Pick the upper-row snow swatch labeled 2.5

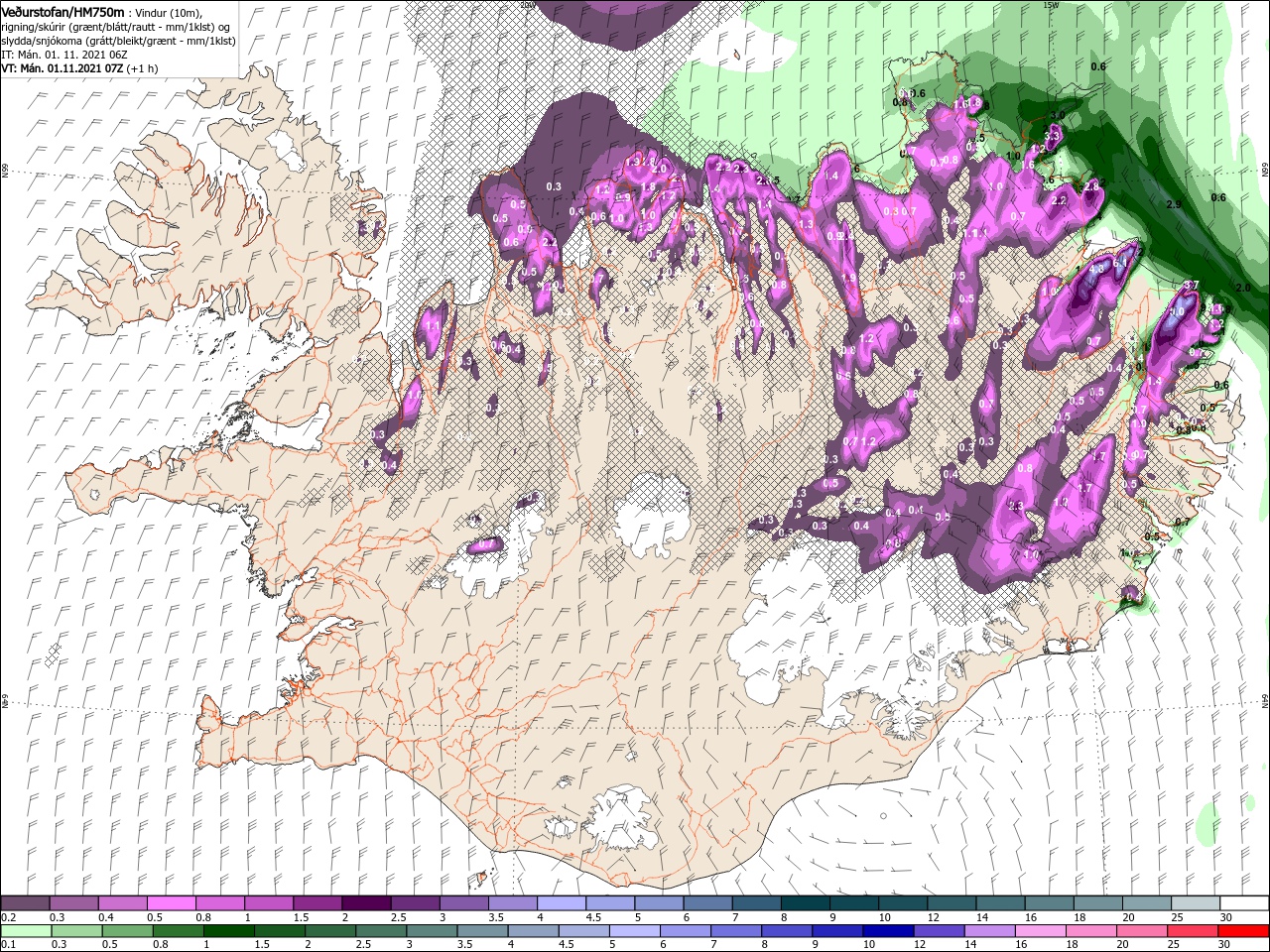click(415, 903)
